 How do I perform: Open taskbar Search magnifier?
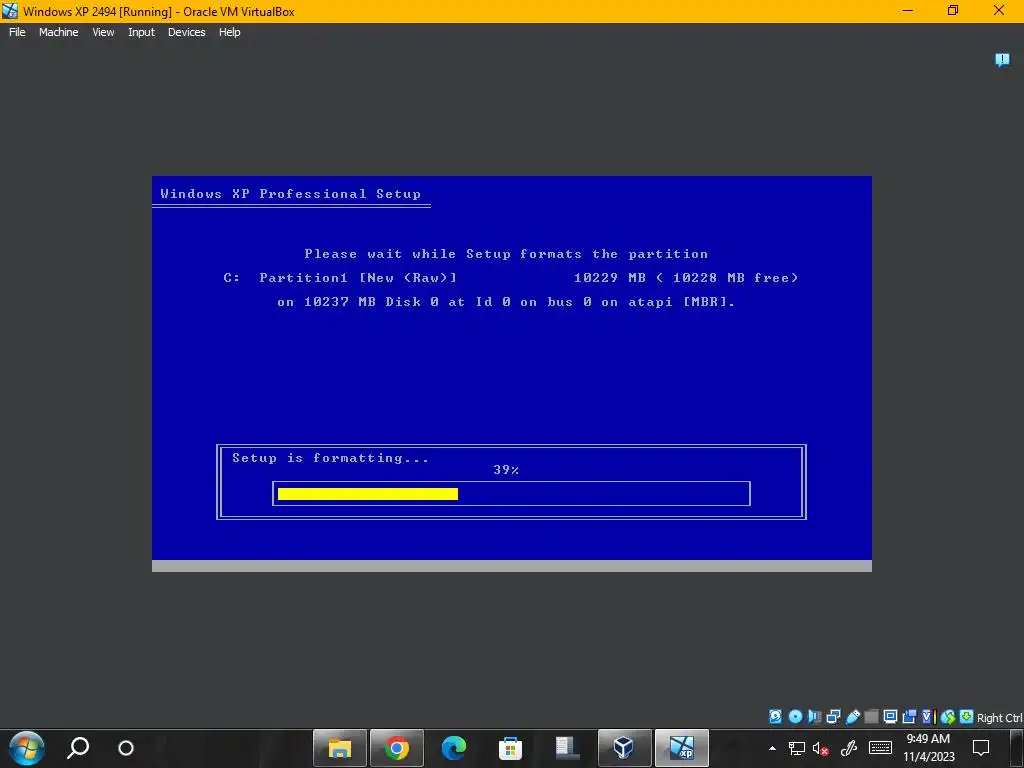point(78,748)
